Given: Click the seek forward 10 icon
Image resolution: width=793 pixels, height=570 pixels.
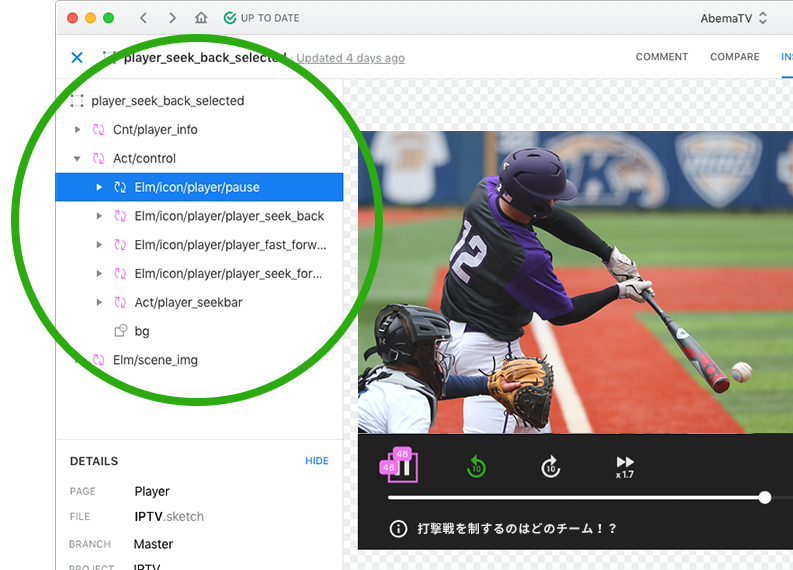Looking at the screenshot, I should (551, 467).
